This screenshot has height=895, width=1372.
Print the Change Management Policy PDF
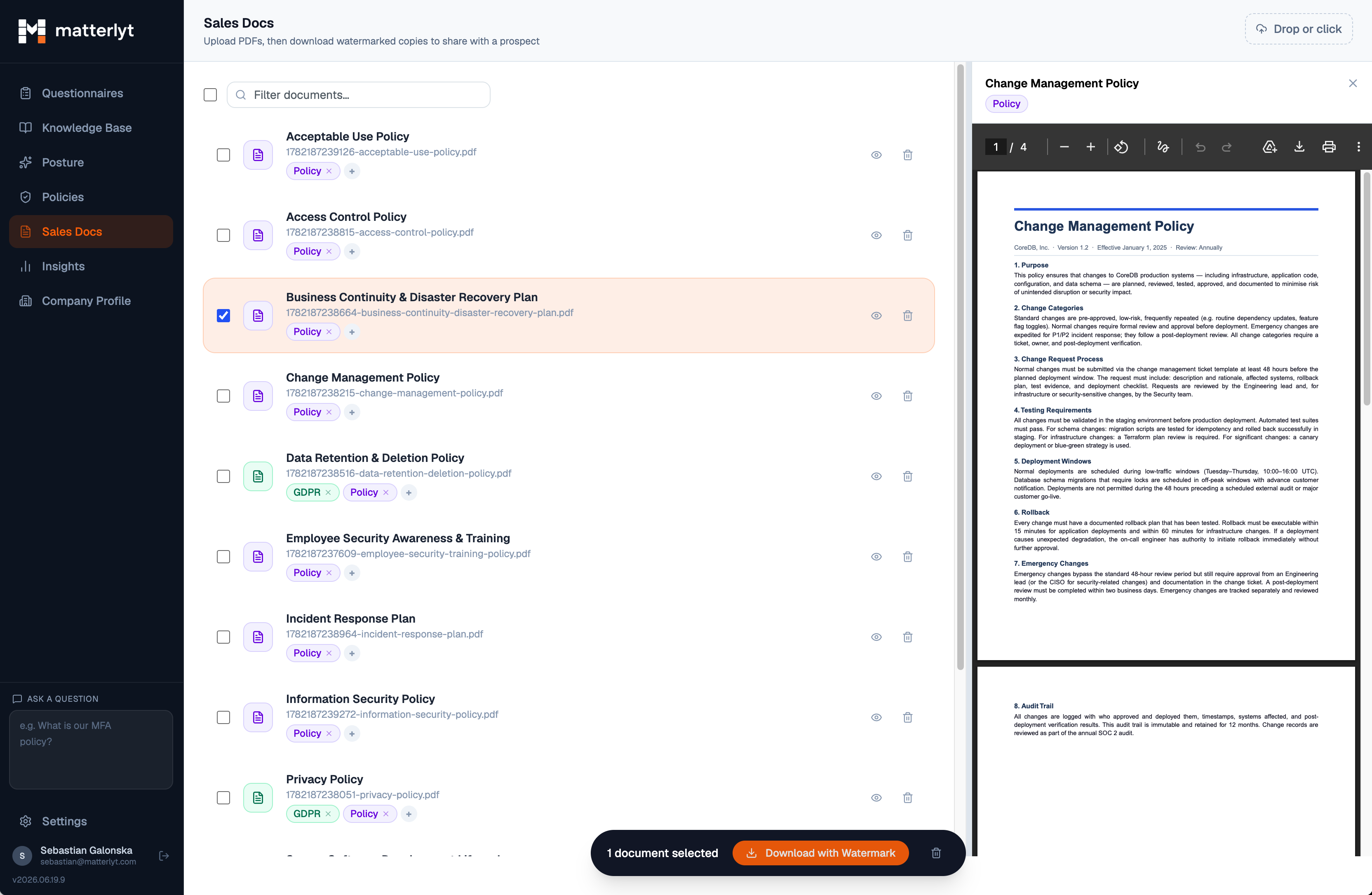(1329, 147)
